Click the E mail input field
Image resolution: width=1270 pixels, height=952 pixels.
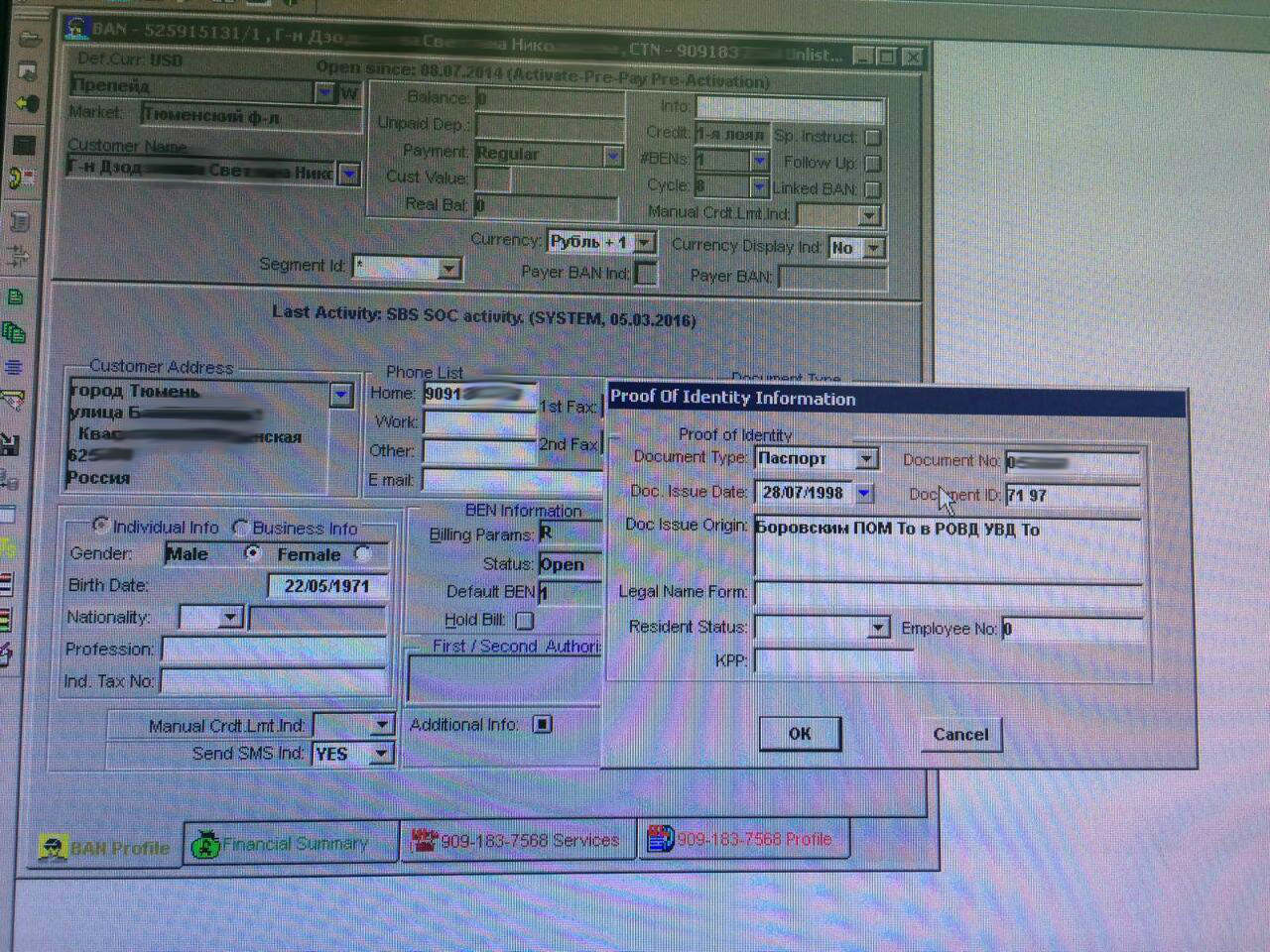513,480
